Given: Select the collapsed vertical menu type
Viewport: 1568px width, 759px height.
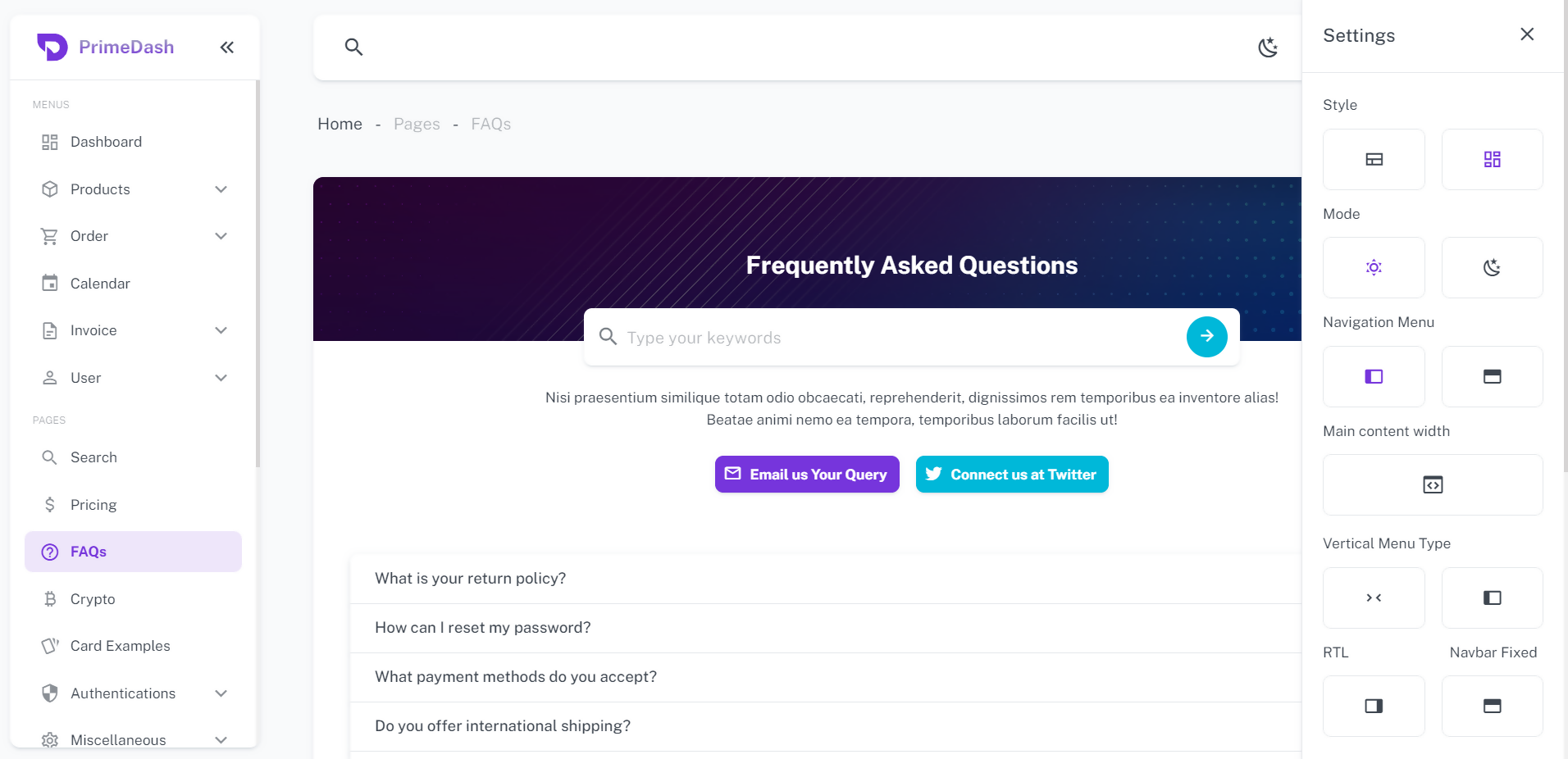Looking at the screenshot, I should tap(1374, 598).
